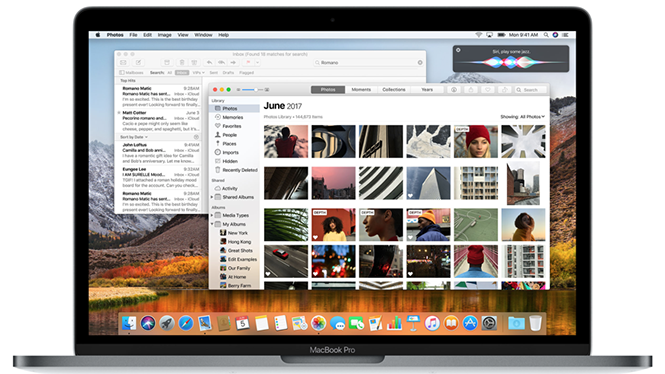Click the Photos Search field
This screenshot has height=374, width=665.
530,90
